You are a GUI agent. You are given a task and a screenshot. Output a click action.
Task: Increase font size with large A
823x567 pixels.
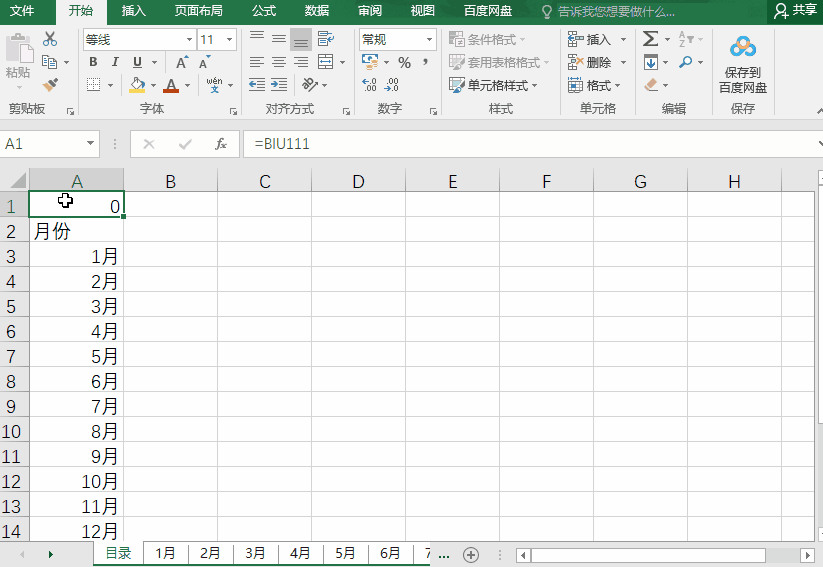[x=182, y=62]
